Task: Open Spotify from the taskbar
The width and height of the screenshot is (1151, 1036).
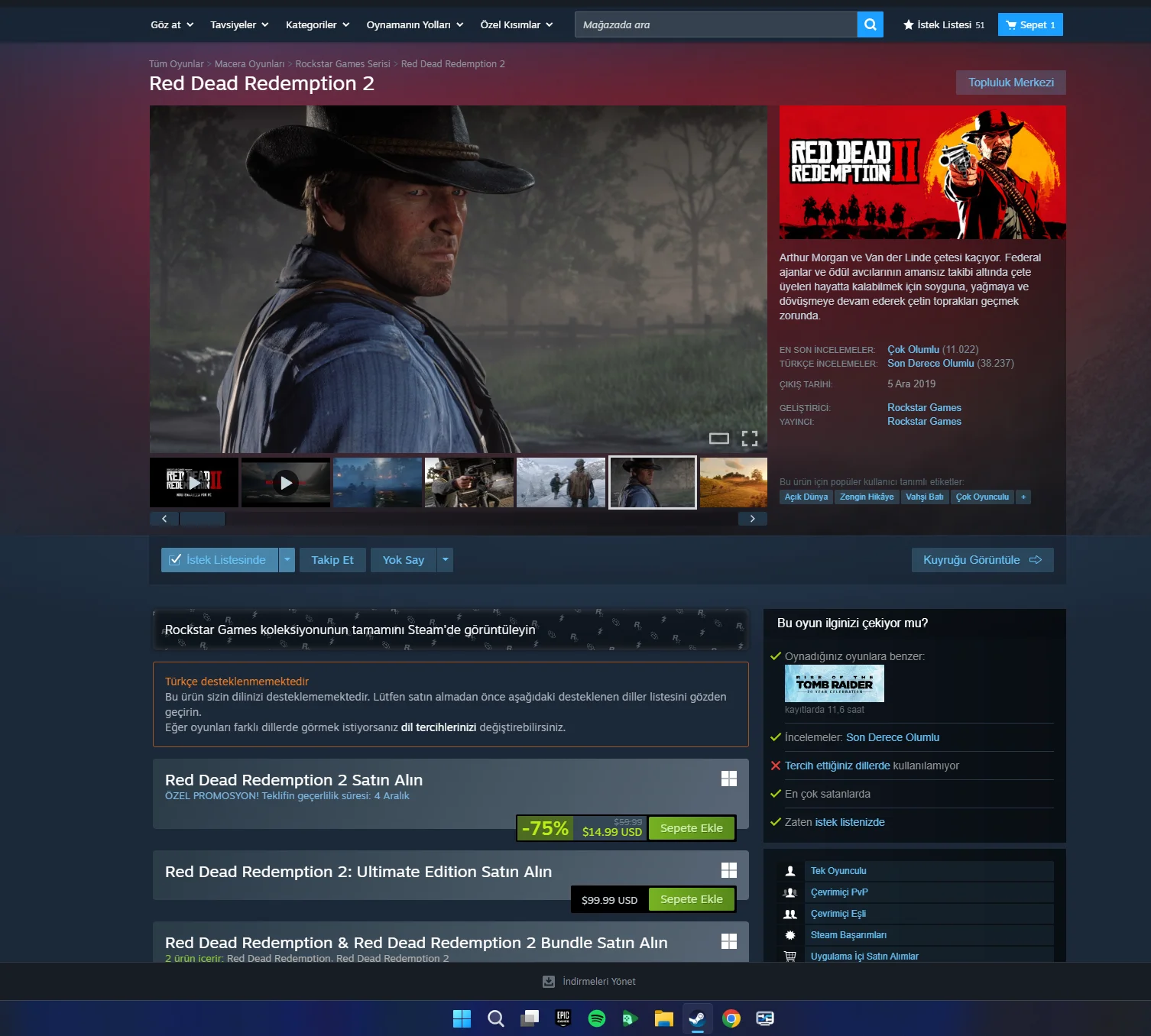Action: (597, 1018)
